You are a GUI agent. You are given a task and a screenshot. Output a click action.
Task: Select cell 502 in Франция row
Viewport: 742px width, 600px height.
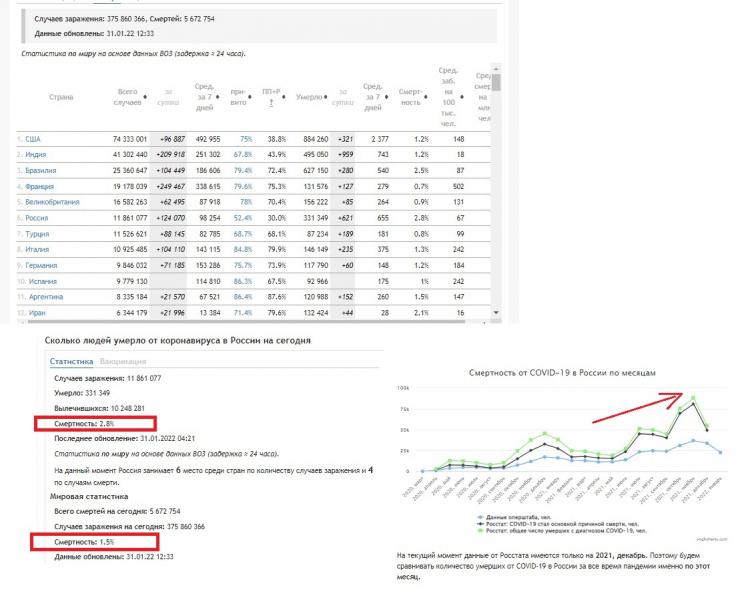458,186
